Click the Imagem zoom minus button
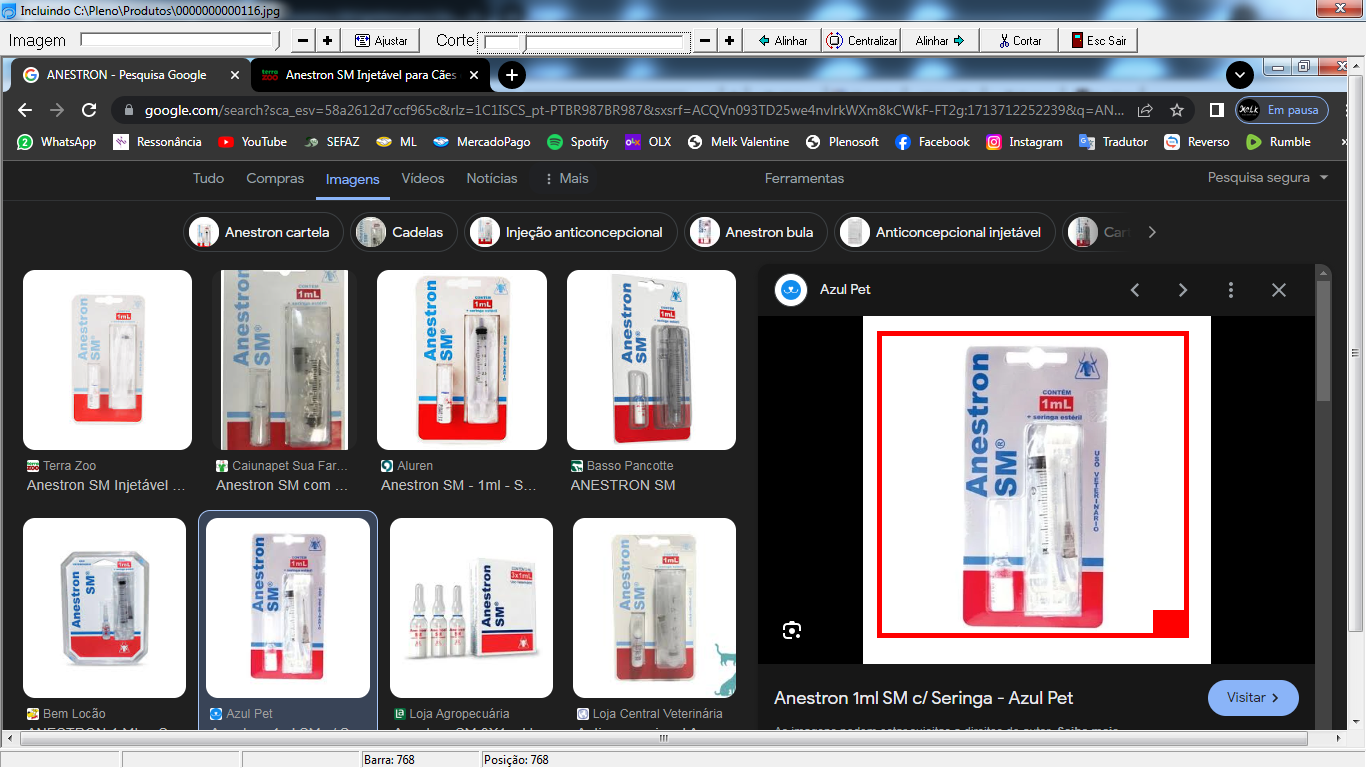 coord(304,41)
